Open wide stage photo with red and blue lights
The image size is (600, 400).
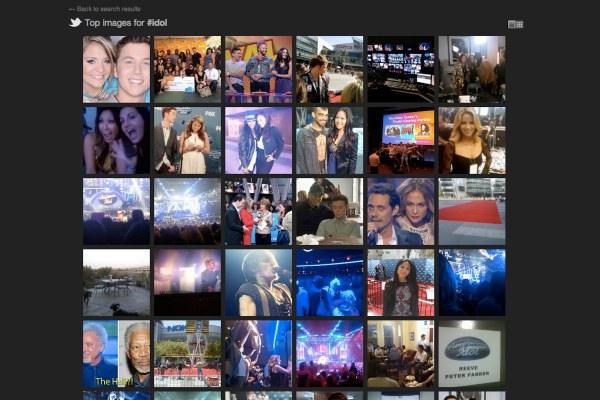pyautogui.click(x=329, y=354)
